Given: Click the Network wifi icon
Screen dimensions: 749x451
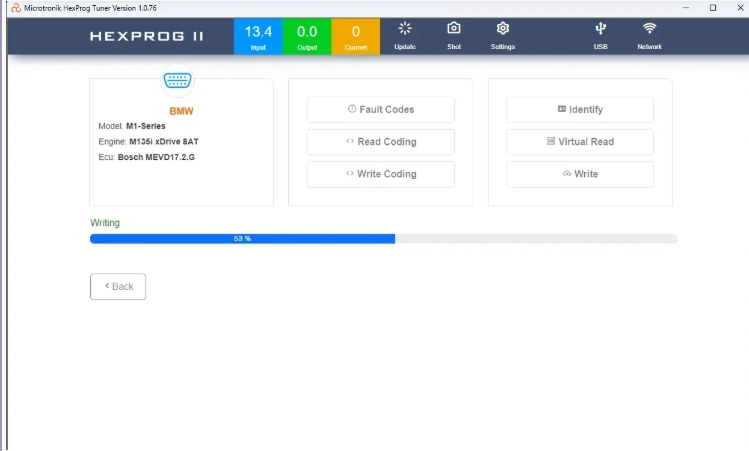Looking at the screenshot, I should 649,29.
